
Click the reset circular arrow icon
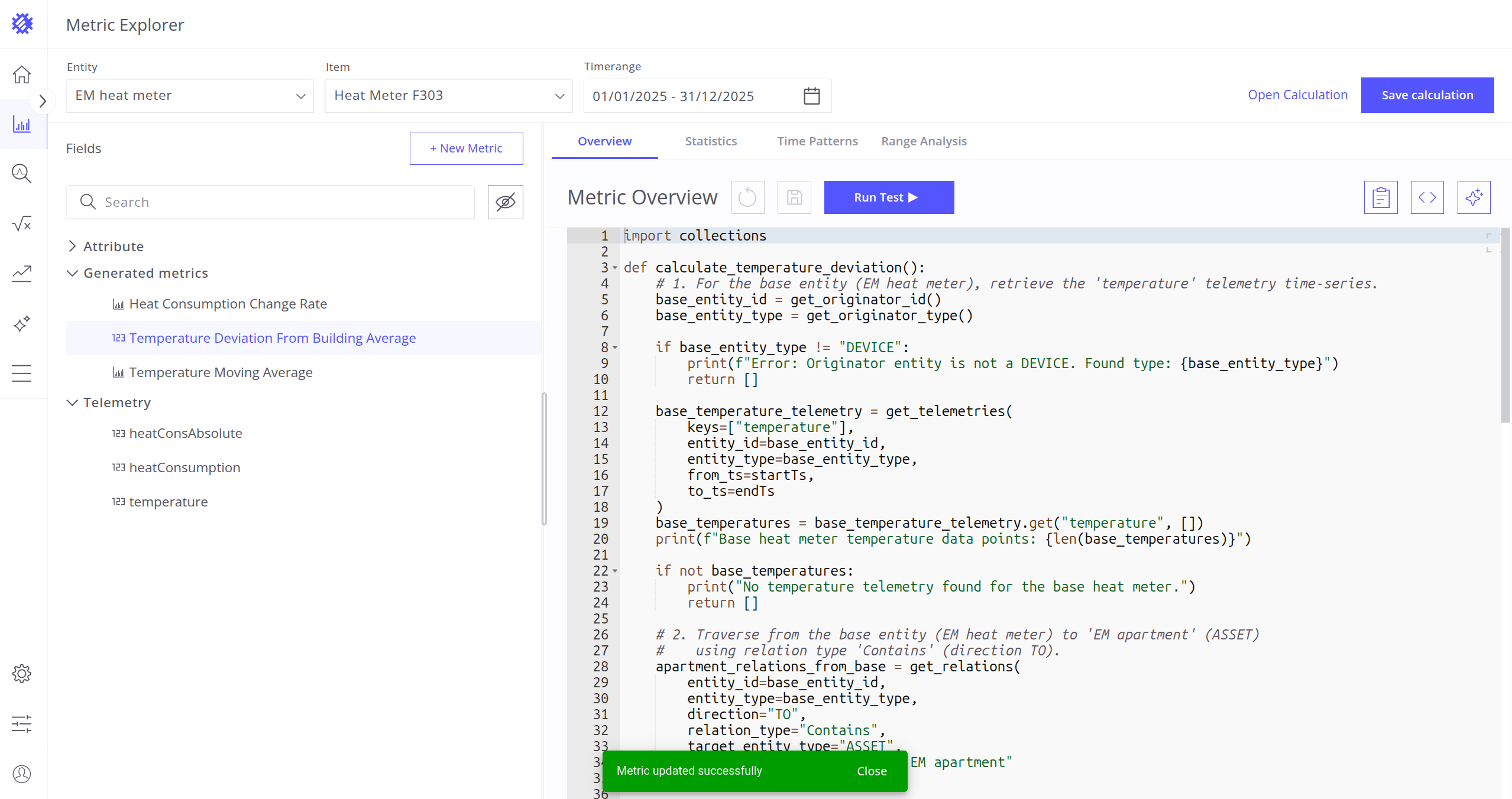(747, 197)
